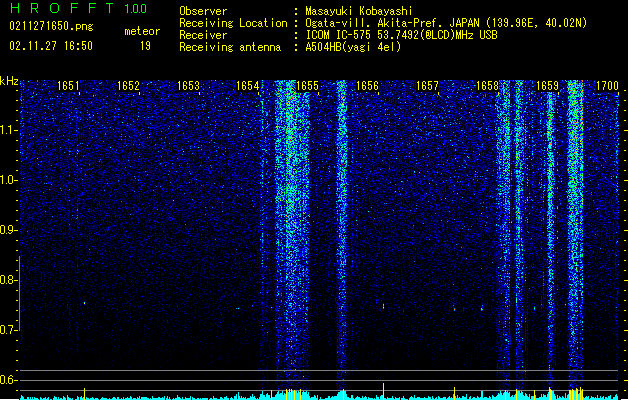
Task: Click the 0.6 kHz frequency label
Action: [9, 380]
